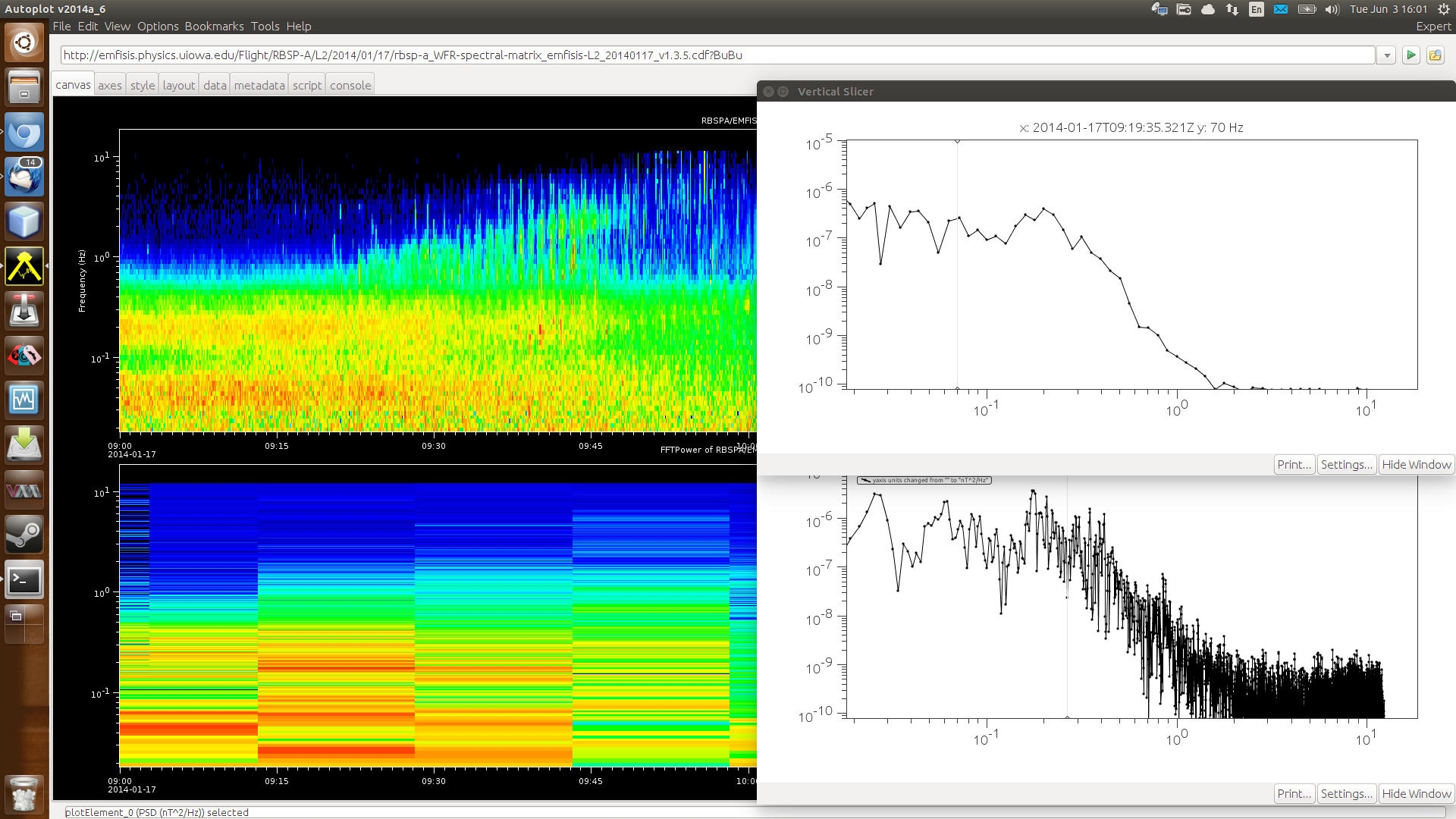
Task: Open the Ubuntu Dash home launcher icon
Action: point(24,42)
